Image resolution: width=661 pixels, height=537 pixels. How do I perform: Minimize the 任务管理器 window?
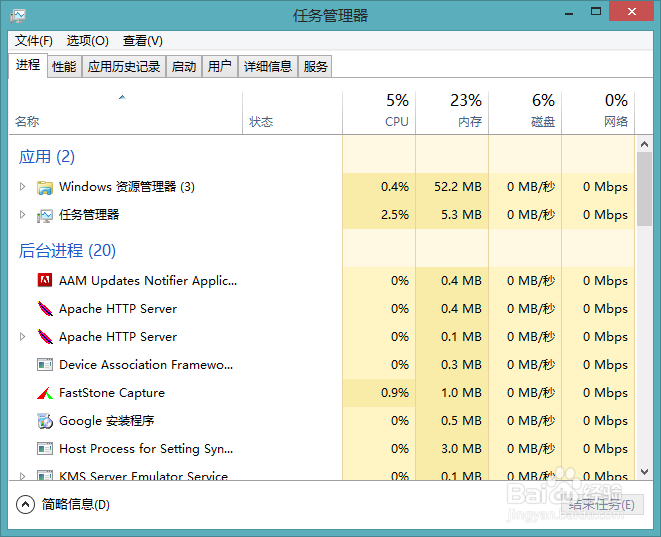(569, 12)
